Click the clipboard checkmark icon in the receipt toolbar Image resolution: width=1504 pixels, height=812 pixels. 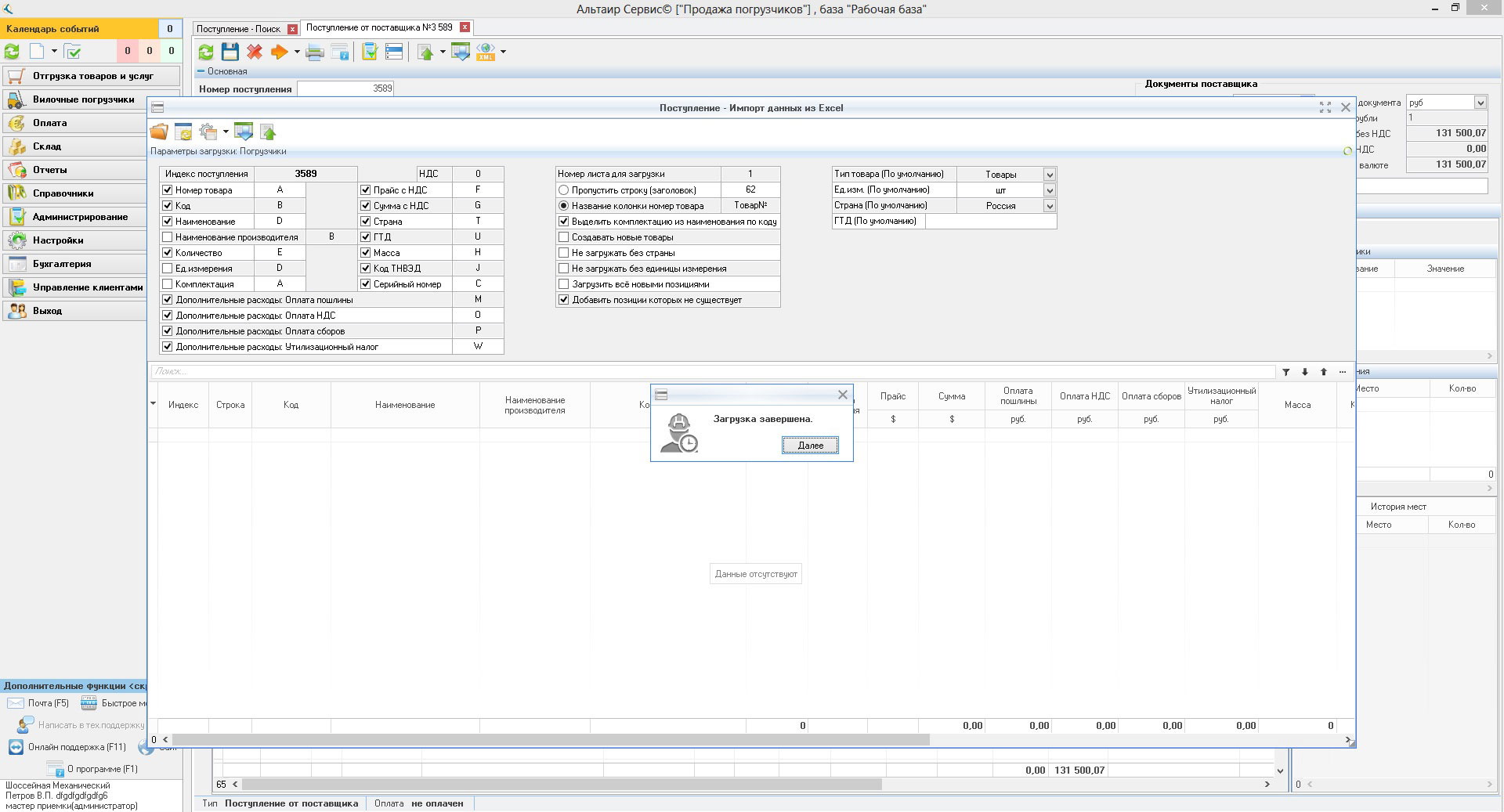(x=370, y=52)
